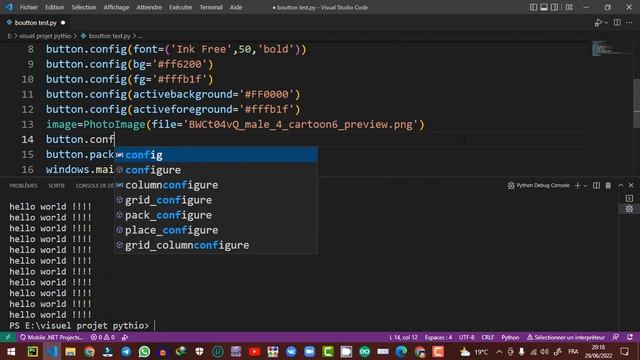640x360 pixels.
Task: Click 'Sélectionner un interpréteur' warning
Action: click(566, 337)
